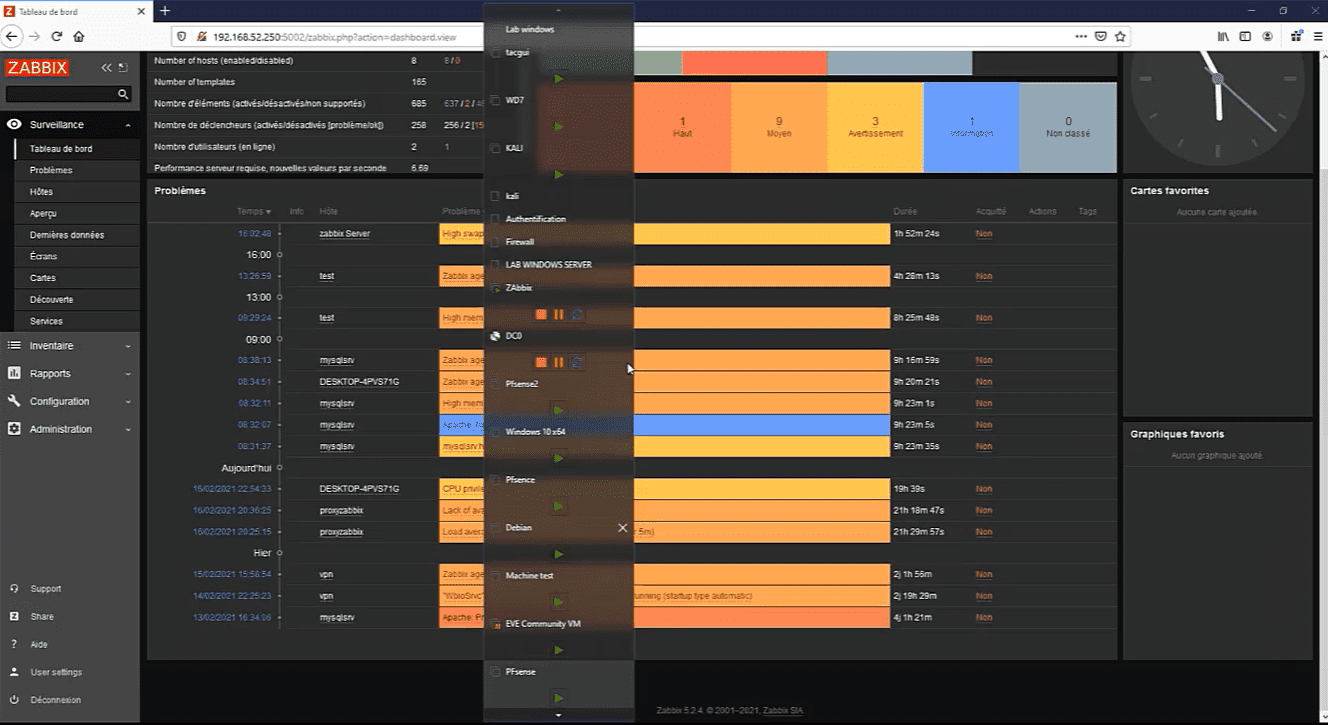The height and width of the screenshot is (725, 1328).
Task: Click the search magnifier in the Zabbix sidebar
Action: pos(124,94)
